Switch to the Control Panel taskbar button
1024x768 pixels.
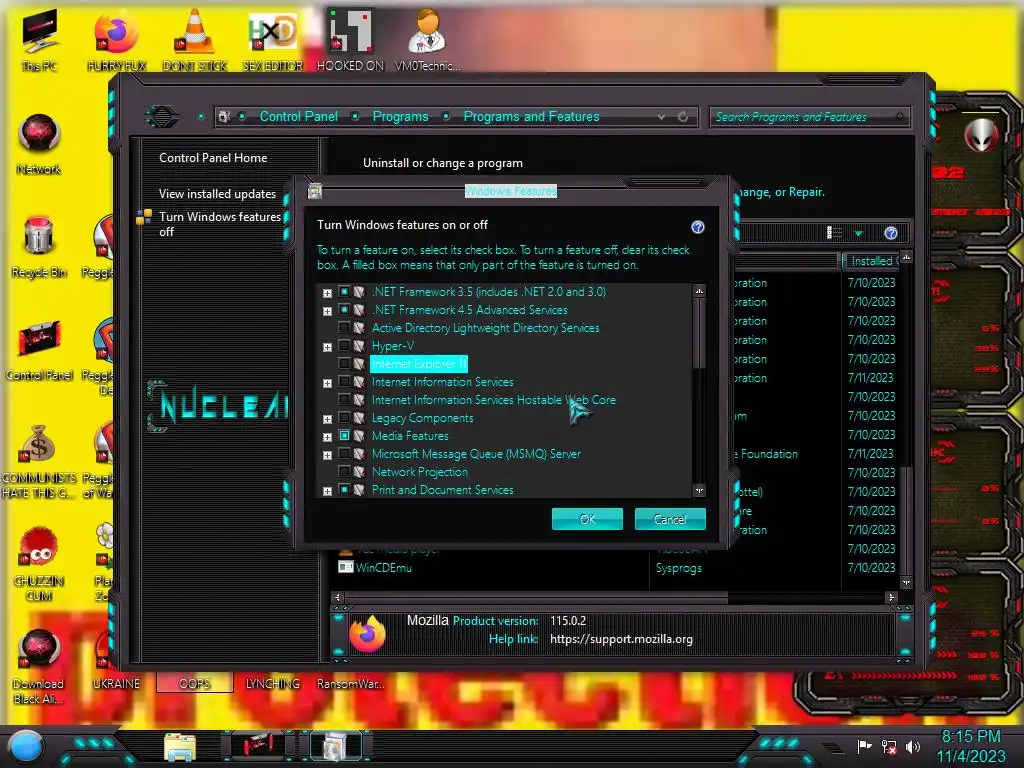259,746
